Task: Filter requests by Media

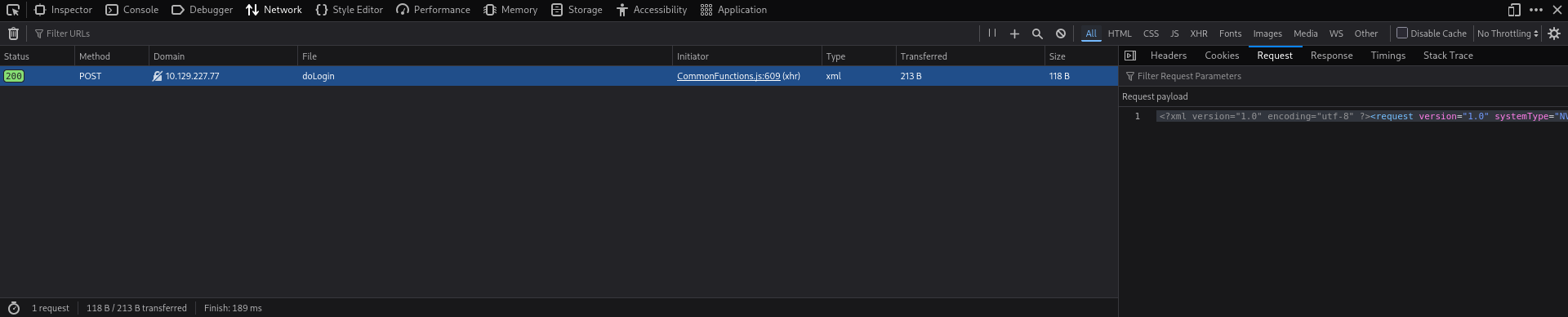Action: click(1305, 33)
